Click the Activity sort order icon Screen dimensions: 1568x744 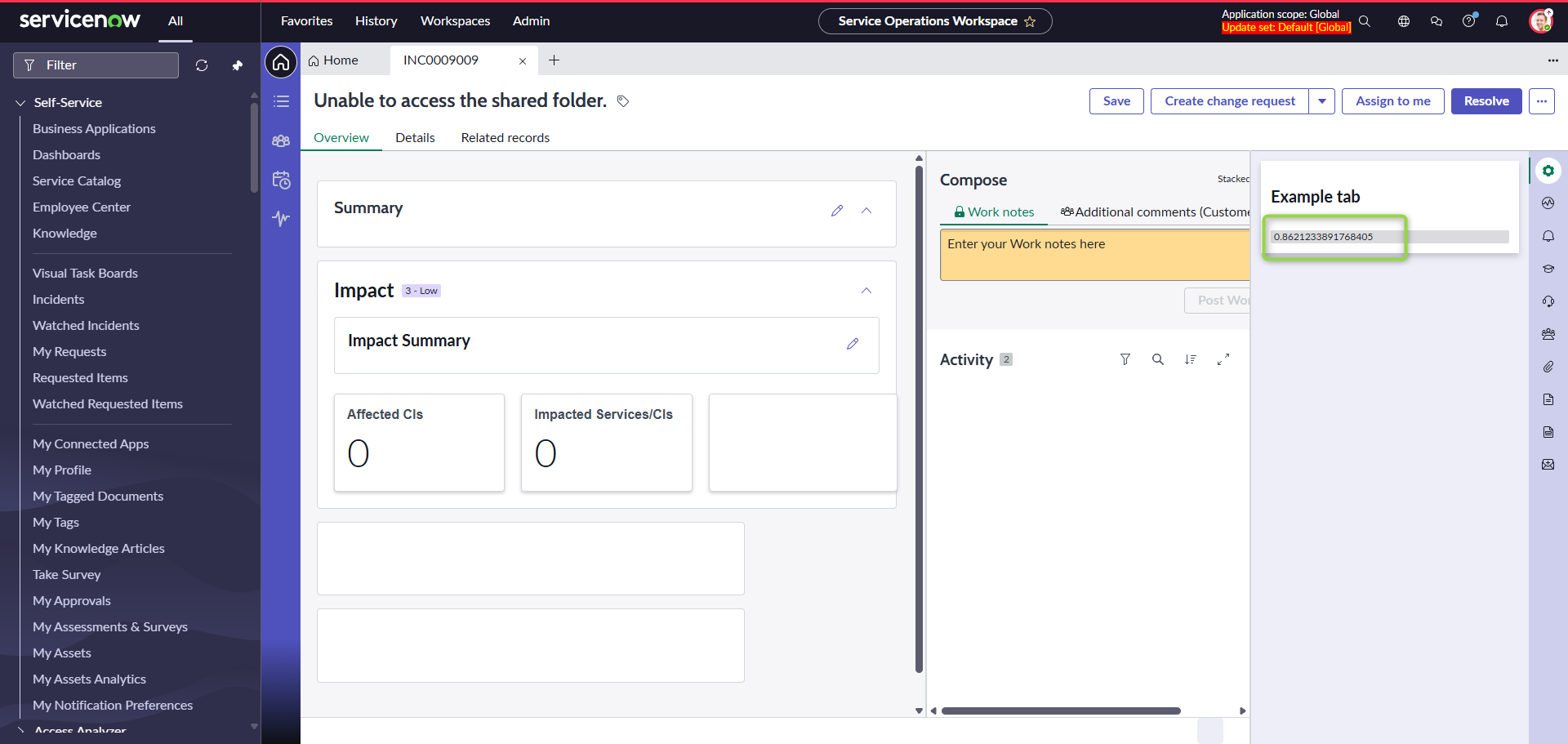(1190, 359)
